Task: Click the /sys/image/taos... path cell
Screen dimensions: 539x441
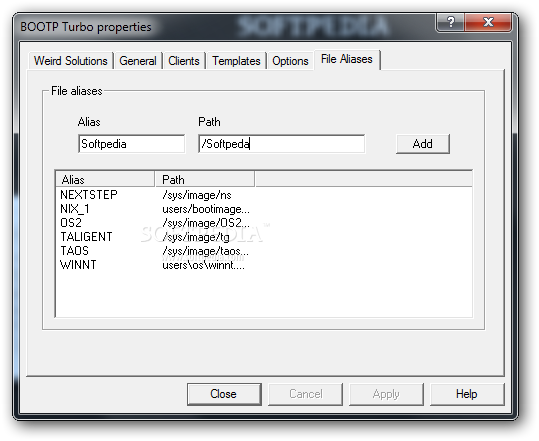Action: 205,251
